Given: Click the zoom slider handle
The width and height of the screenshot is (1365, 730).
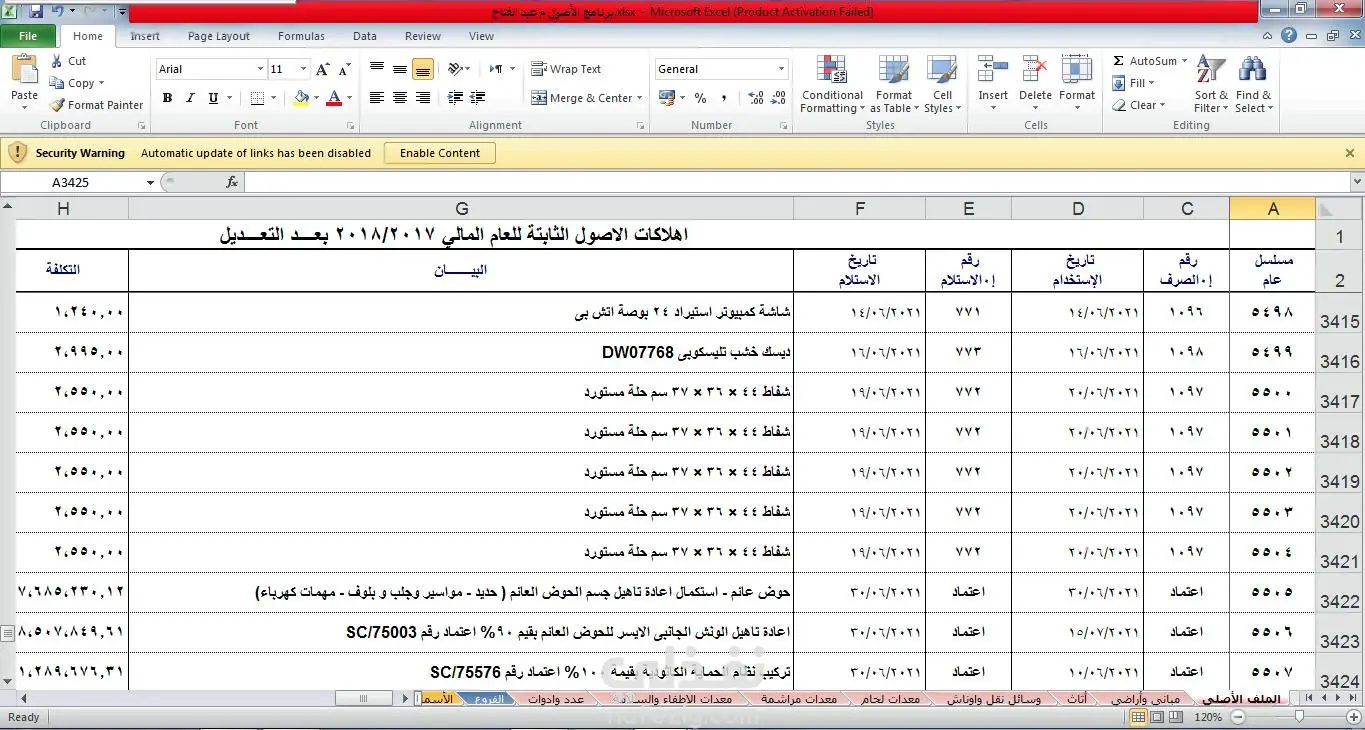Looking at the screenshot, I should tap(1298, 717).
